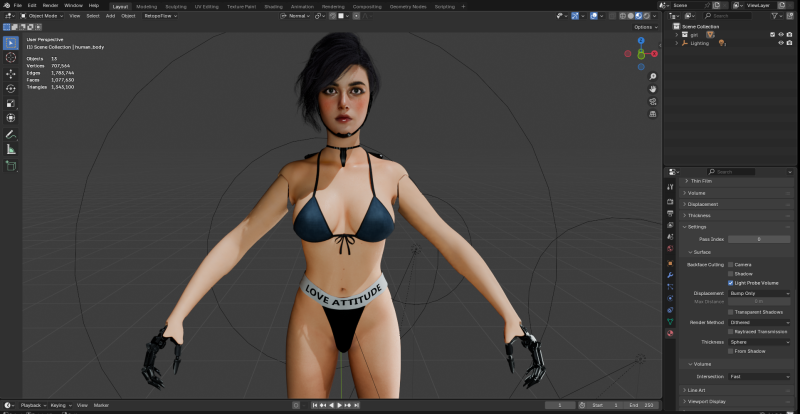Switch to orthographic view with grid icon
This screenshot has height=414, width=800.
click(x=652, y=112)
